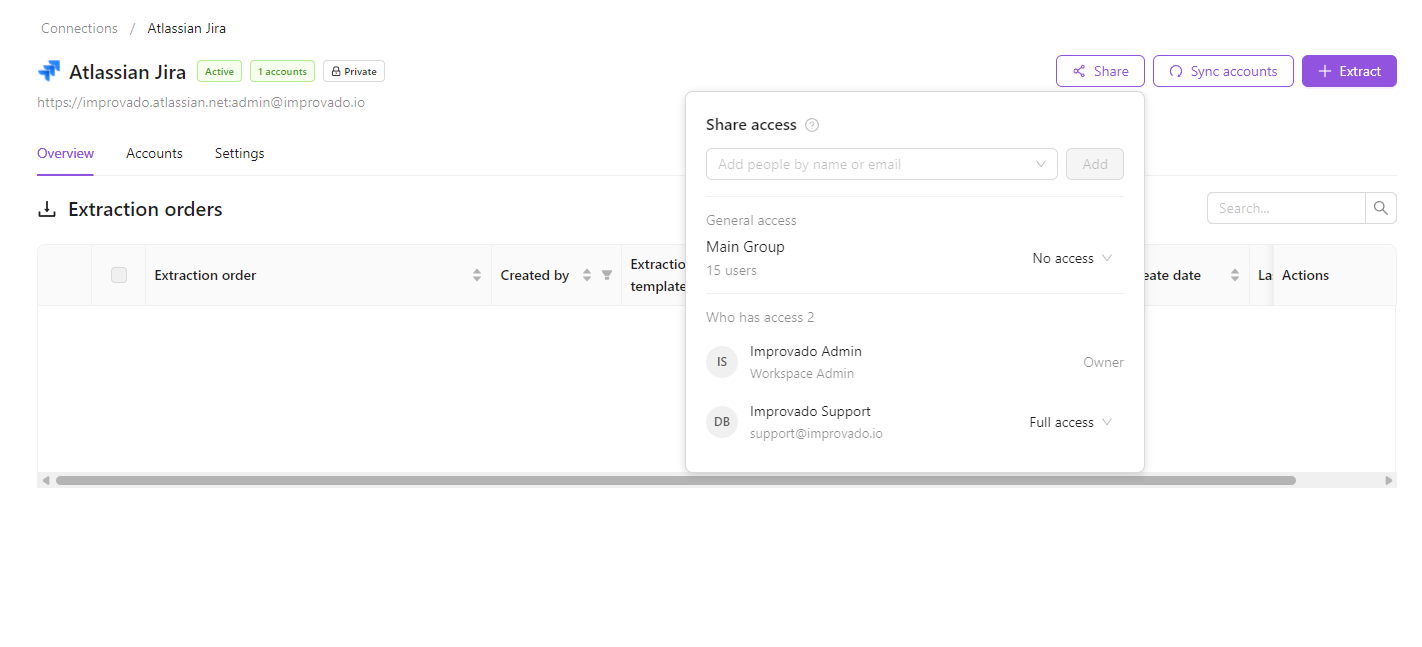
Task: Open the Add people by name dropdown
Action: coord(881,164)
